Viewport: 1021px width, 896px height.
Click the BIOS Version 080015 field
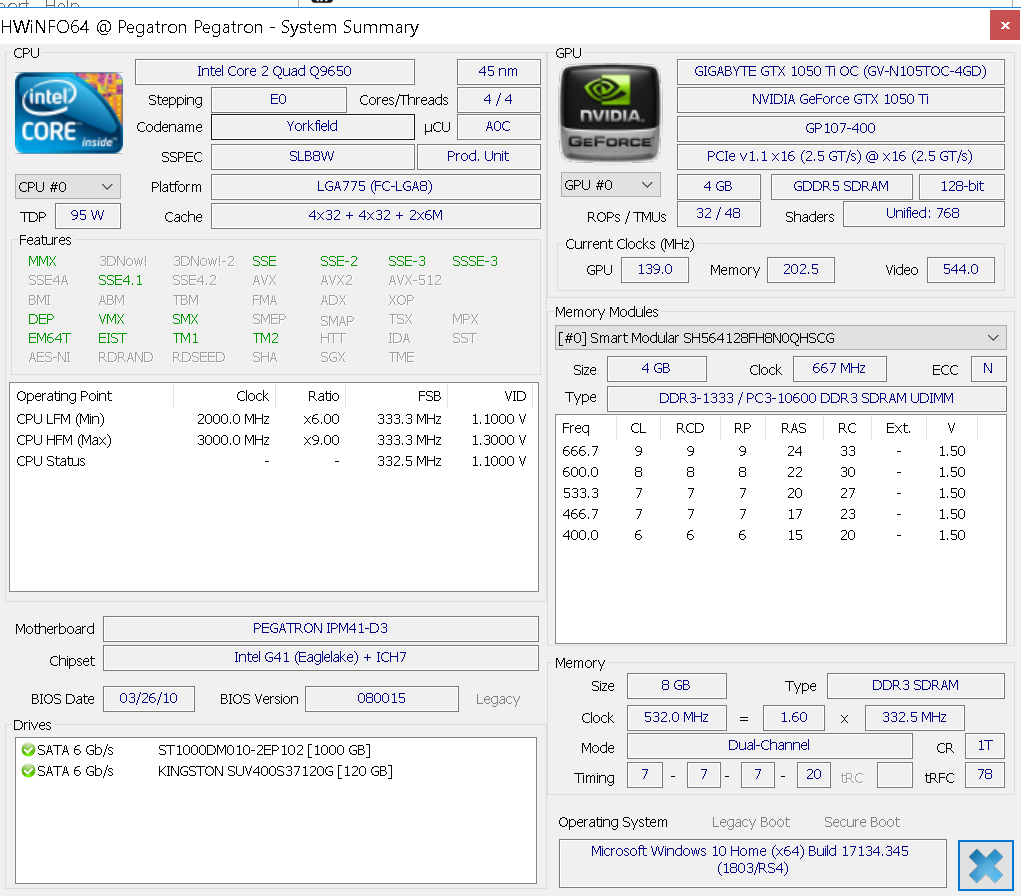[382, 699]
